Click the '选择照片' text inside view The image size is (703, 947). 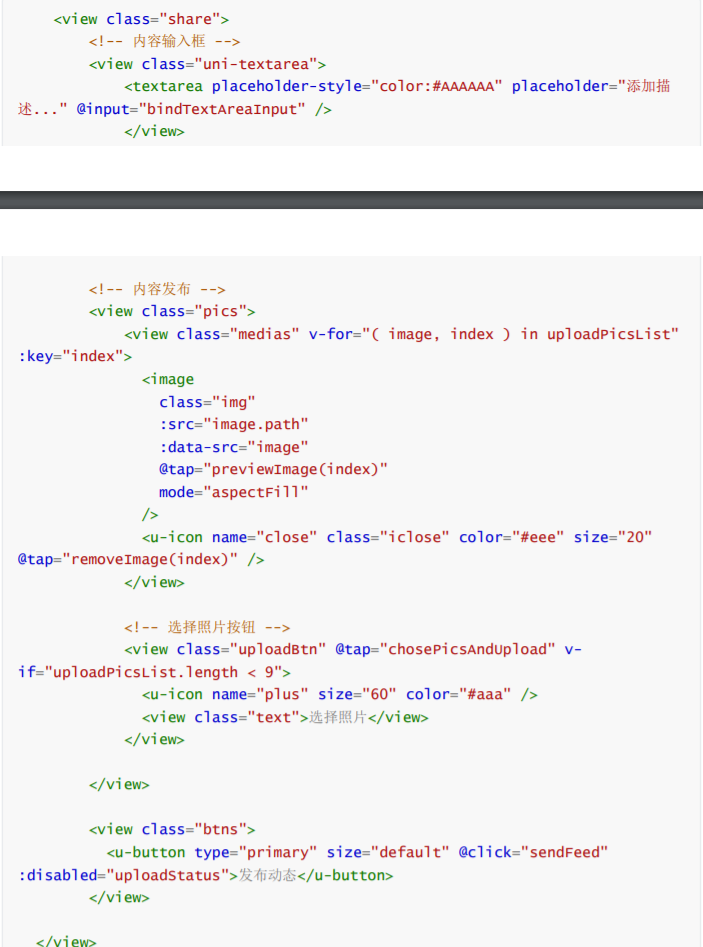(338, 717)
